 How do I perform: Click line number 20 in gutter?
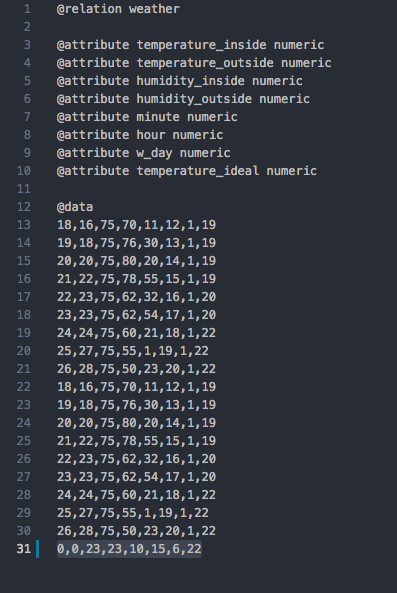pyautogui.click(x=23, y=351)
